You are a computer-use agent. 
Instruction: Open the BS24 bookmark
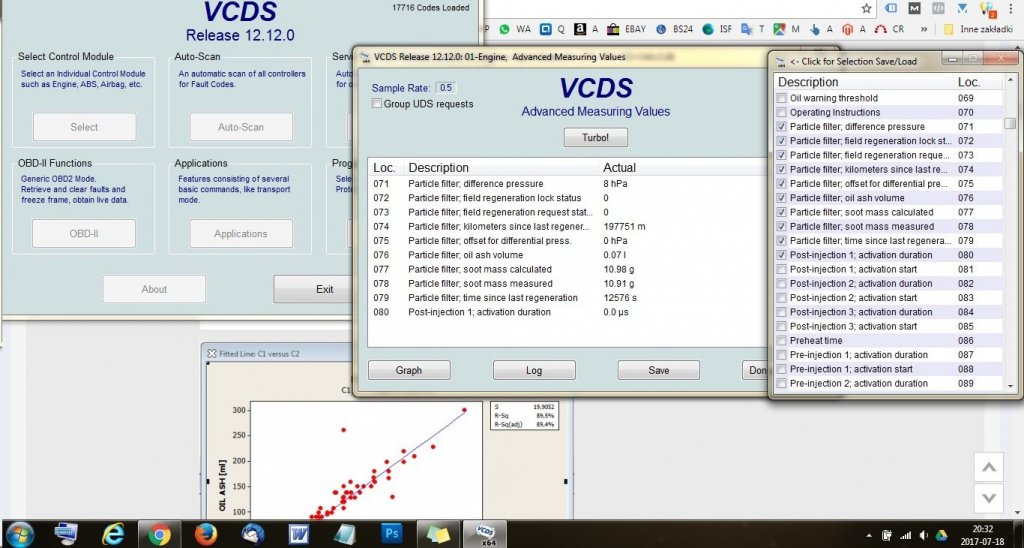675,29
